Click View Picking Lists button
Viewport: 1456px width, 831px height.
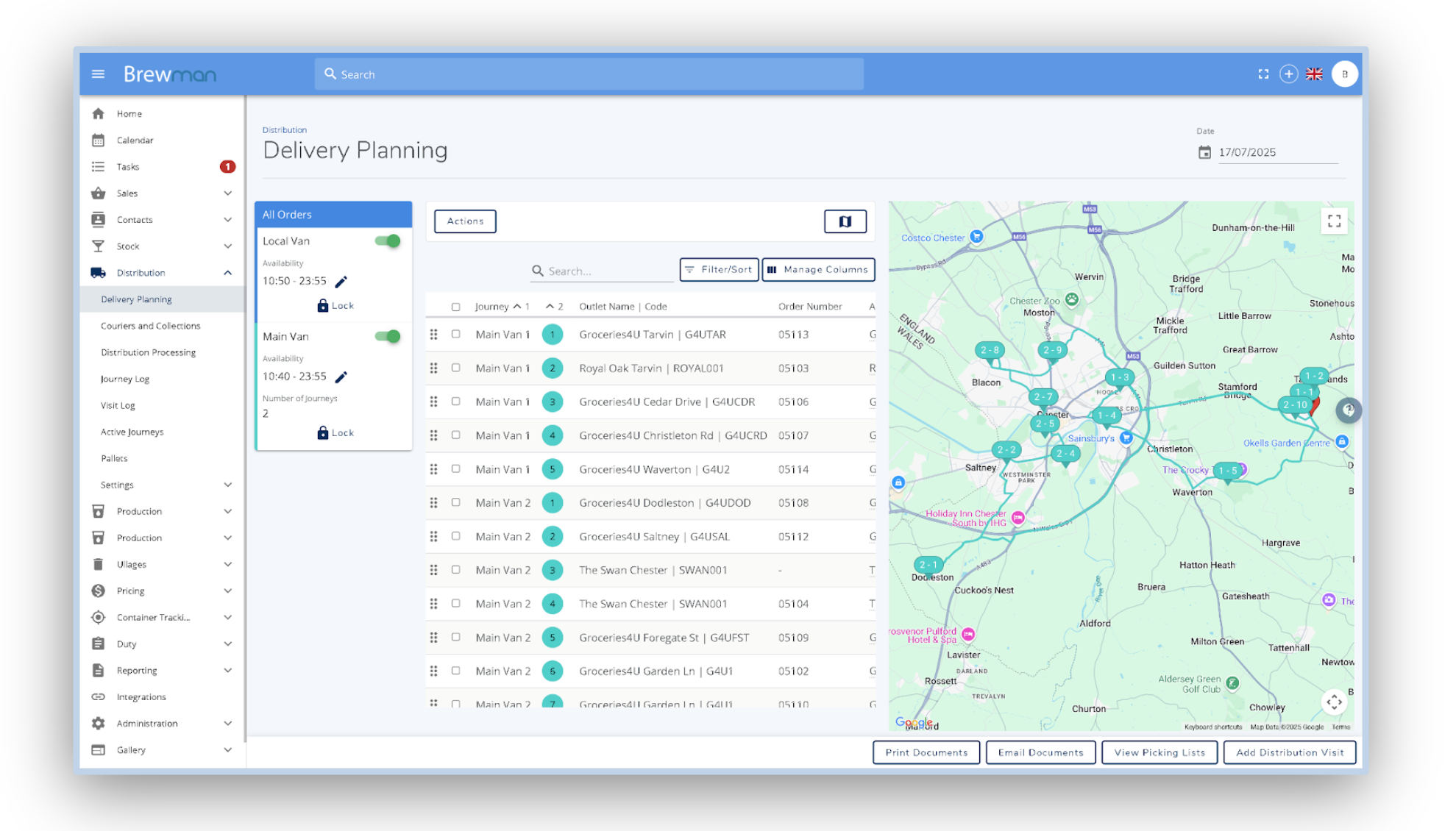point(1160,752)
